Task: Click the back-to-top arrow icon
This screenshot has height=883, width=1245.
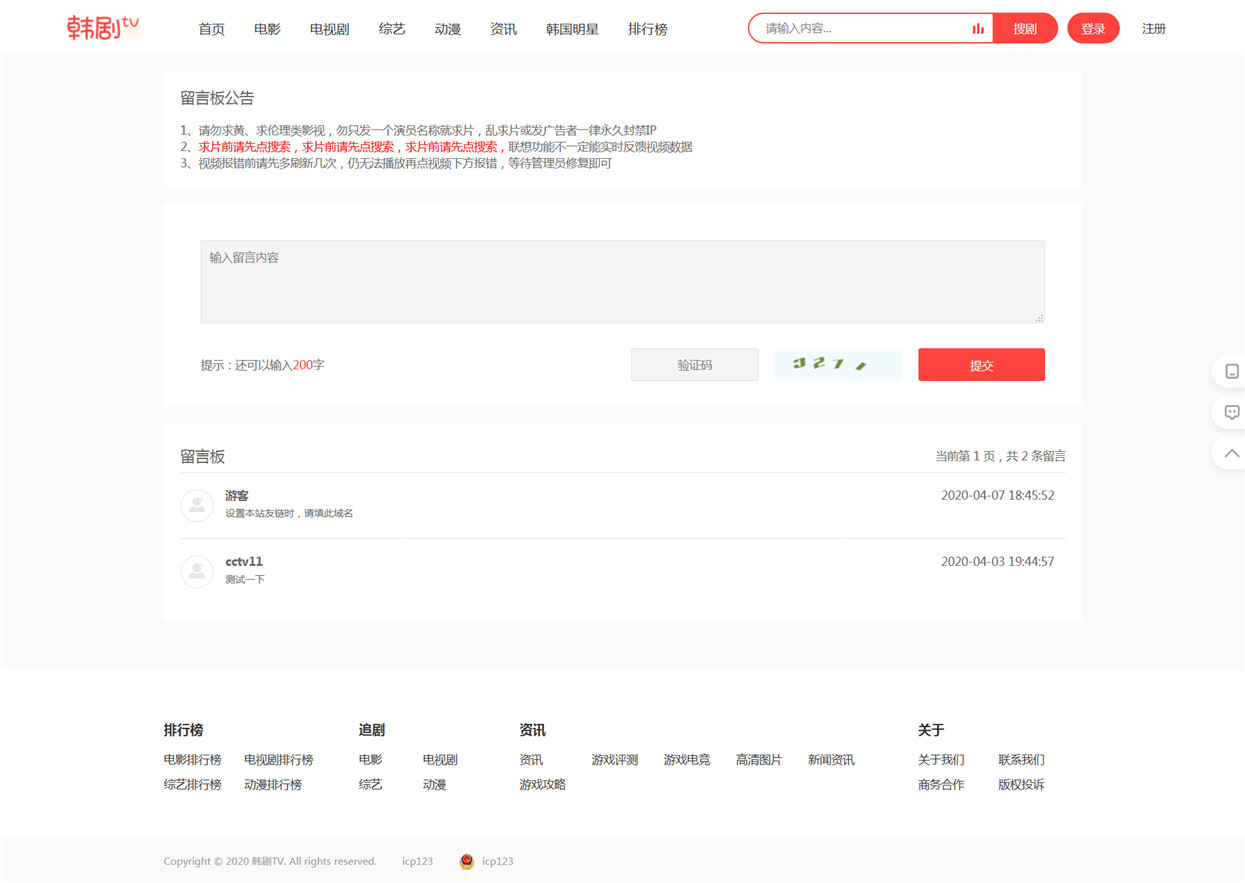Action: click(1232, 453)
